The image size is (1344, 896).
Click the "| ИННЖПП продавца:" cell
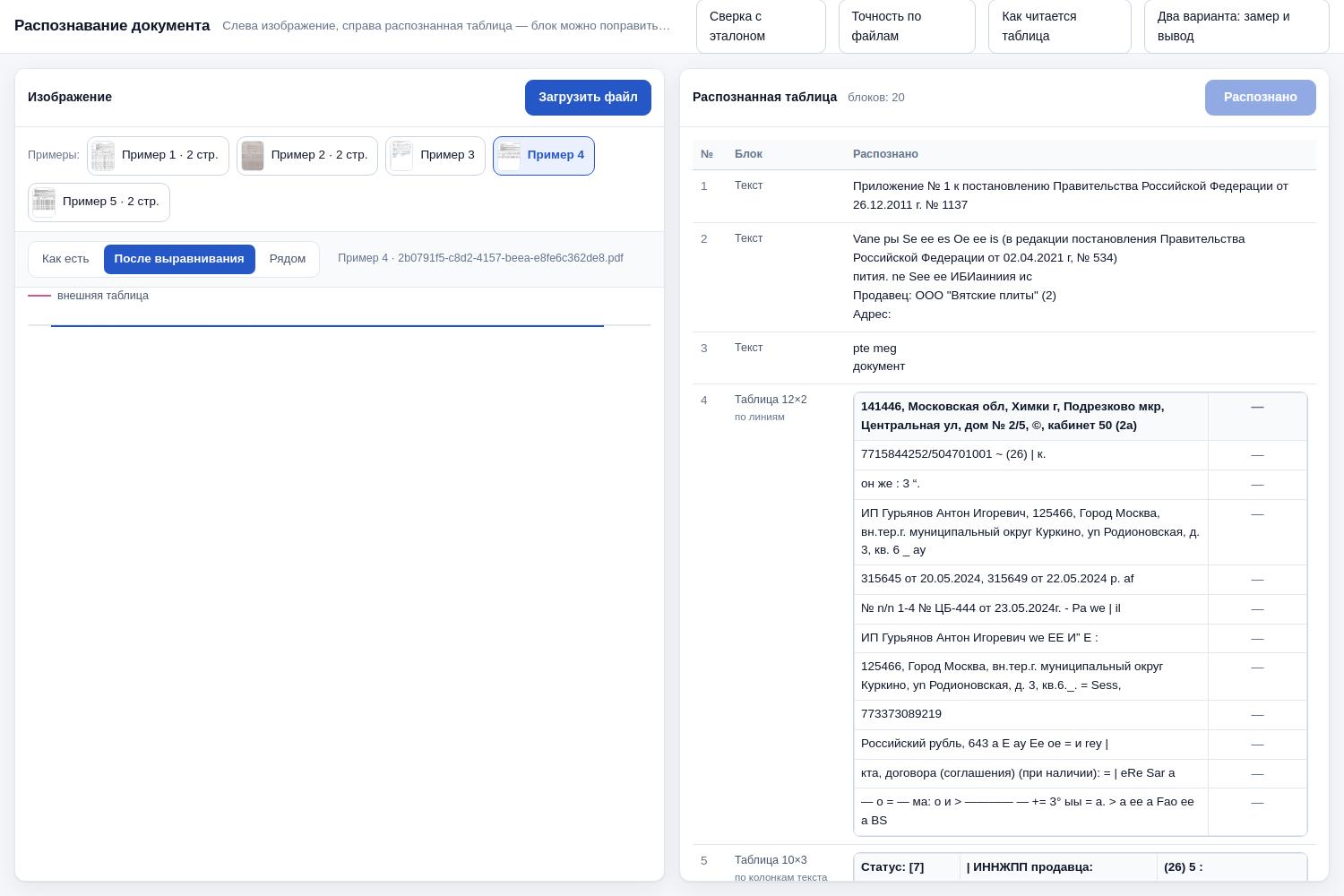(x=1058, y=867)
